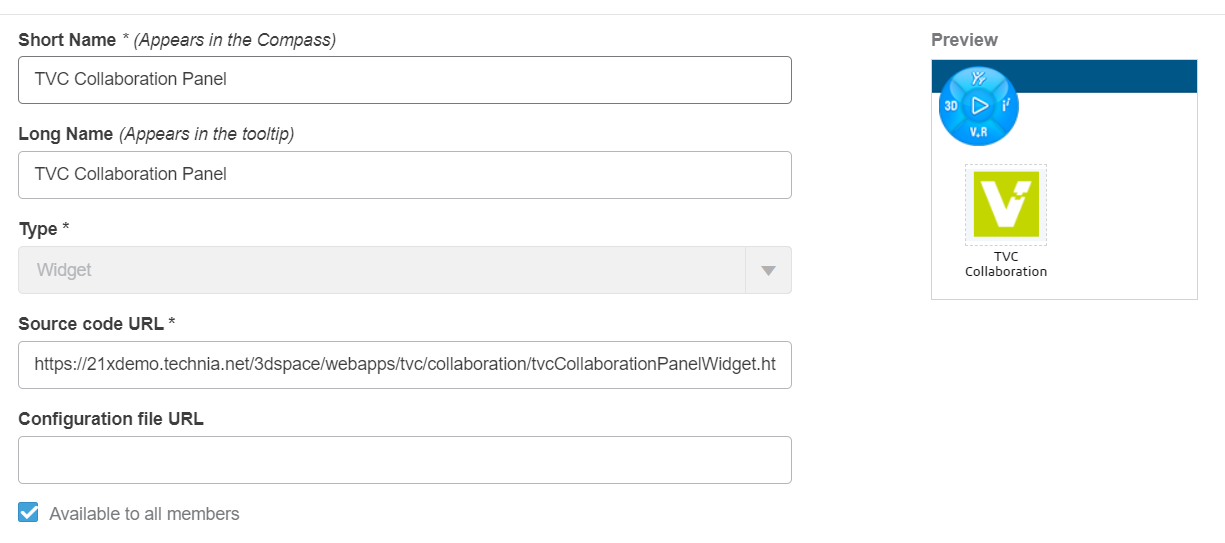The height and width of the screenshot is (543, 1225).
Task: Click the TVC Collaboration caption under icon
Action: pos(1006,264)
